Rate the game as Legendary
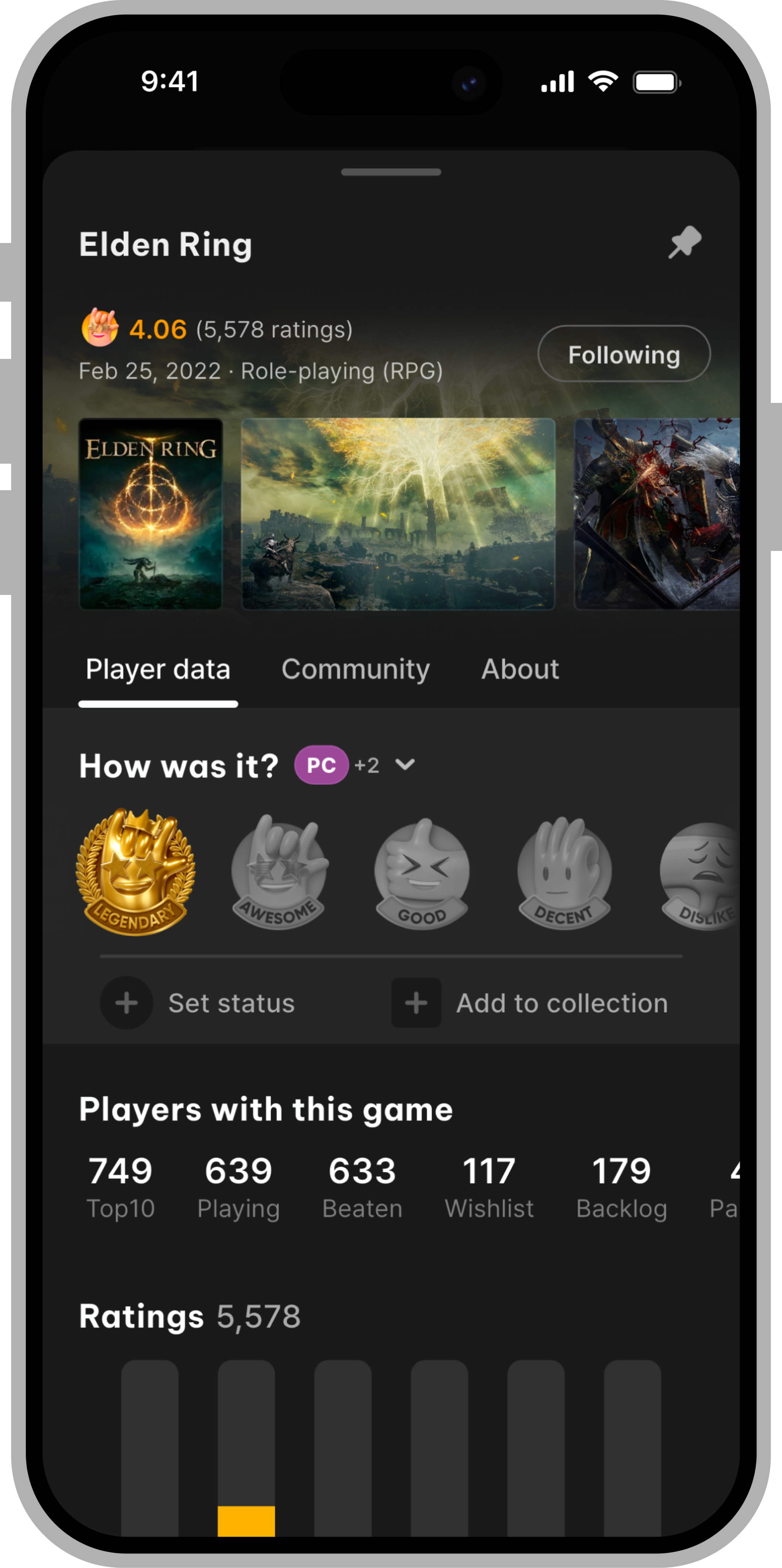The width and height of the screenshot is (782, 1568). 135,872
